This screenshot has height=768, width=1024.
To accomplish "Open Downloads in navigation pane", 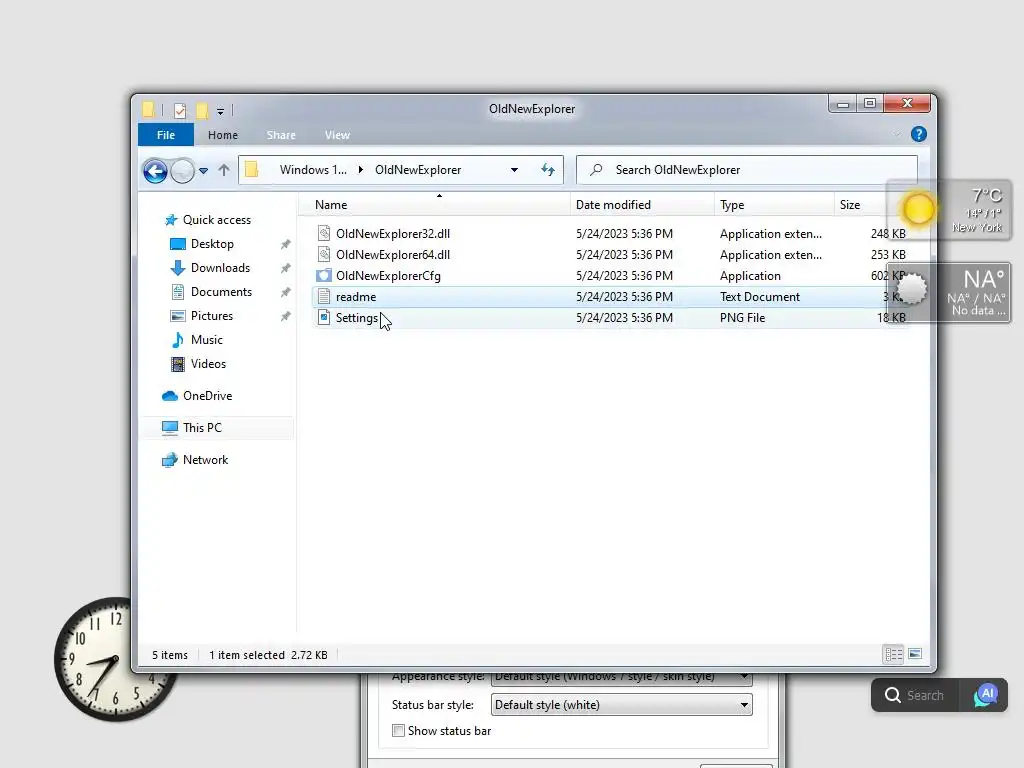I will point(220,268).
